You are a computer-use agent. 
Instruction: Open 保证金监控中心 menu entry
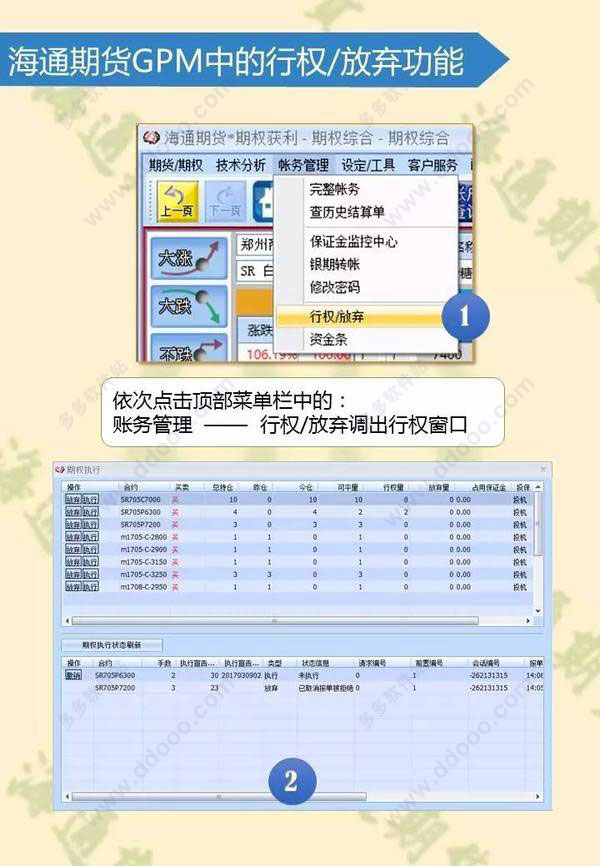click(353, 241)
